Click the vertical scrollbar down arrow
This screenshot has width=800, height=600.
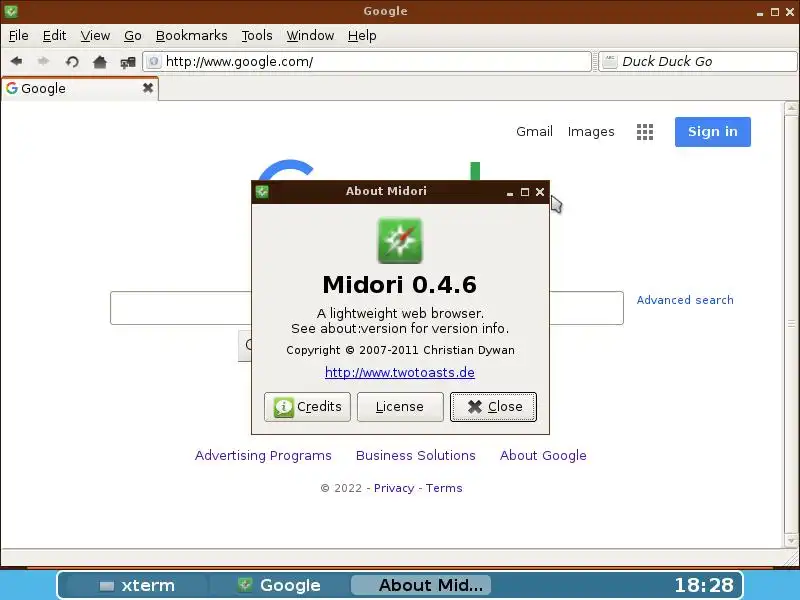[791, 540]
